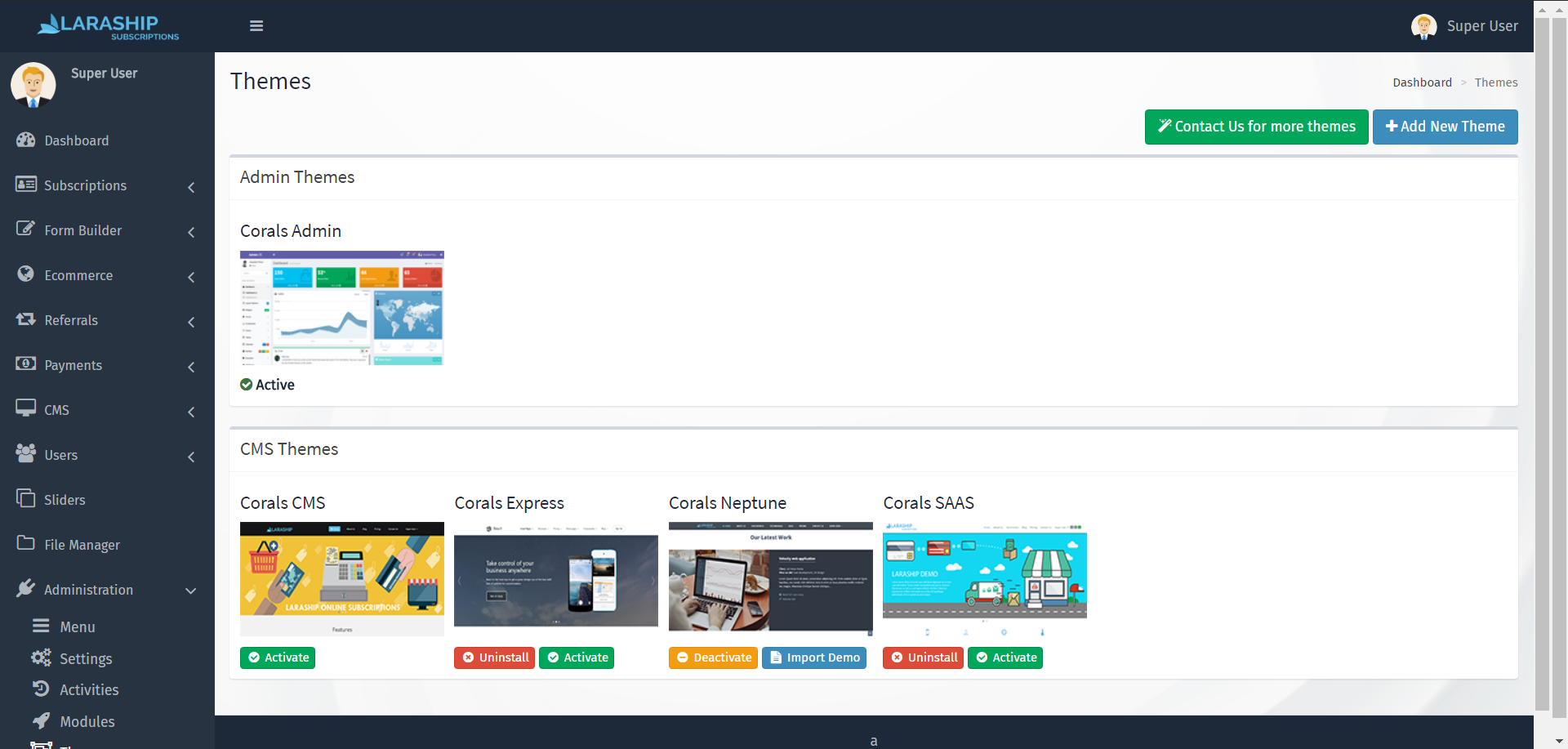Click the Dashboard palette icon in the sidebar
This screenshot has width=1568, height=749.
(x=26, y=140)
